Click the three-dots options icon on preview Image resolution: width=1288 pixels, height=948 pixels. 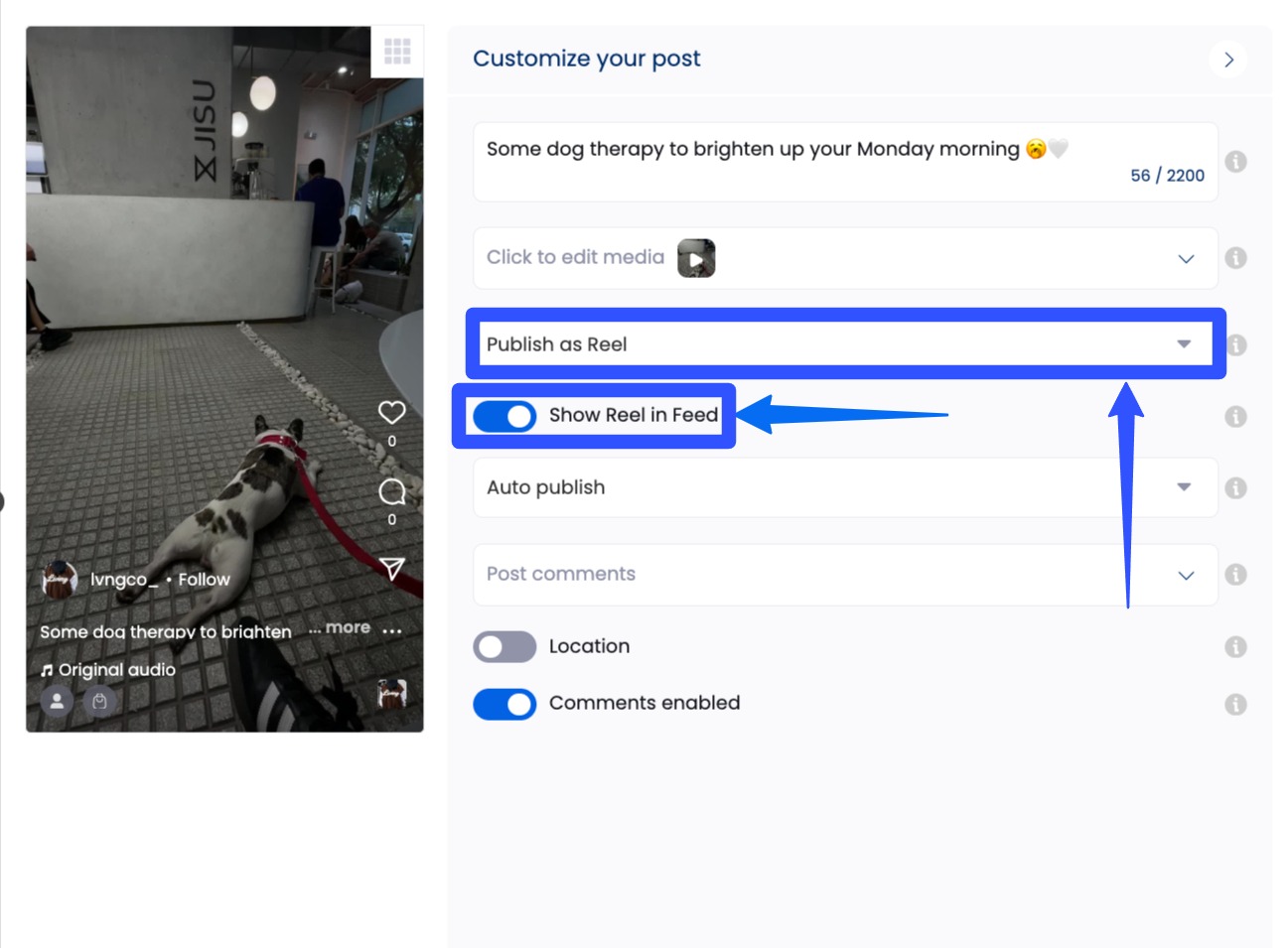392,631
